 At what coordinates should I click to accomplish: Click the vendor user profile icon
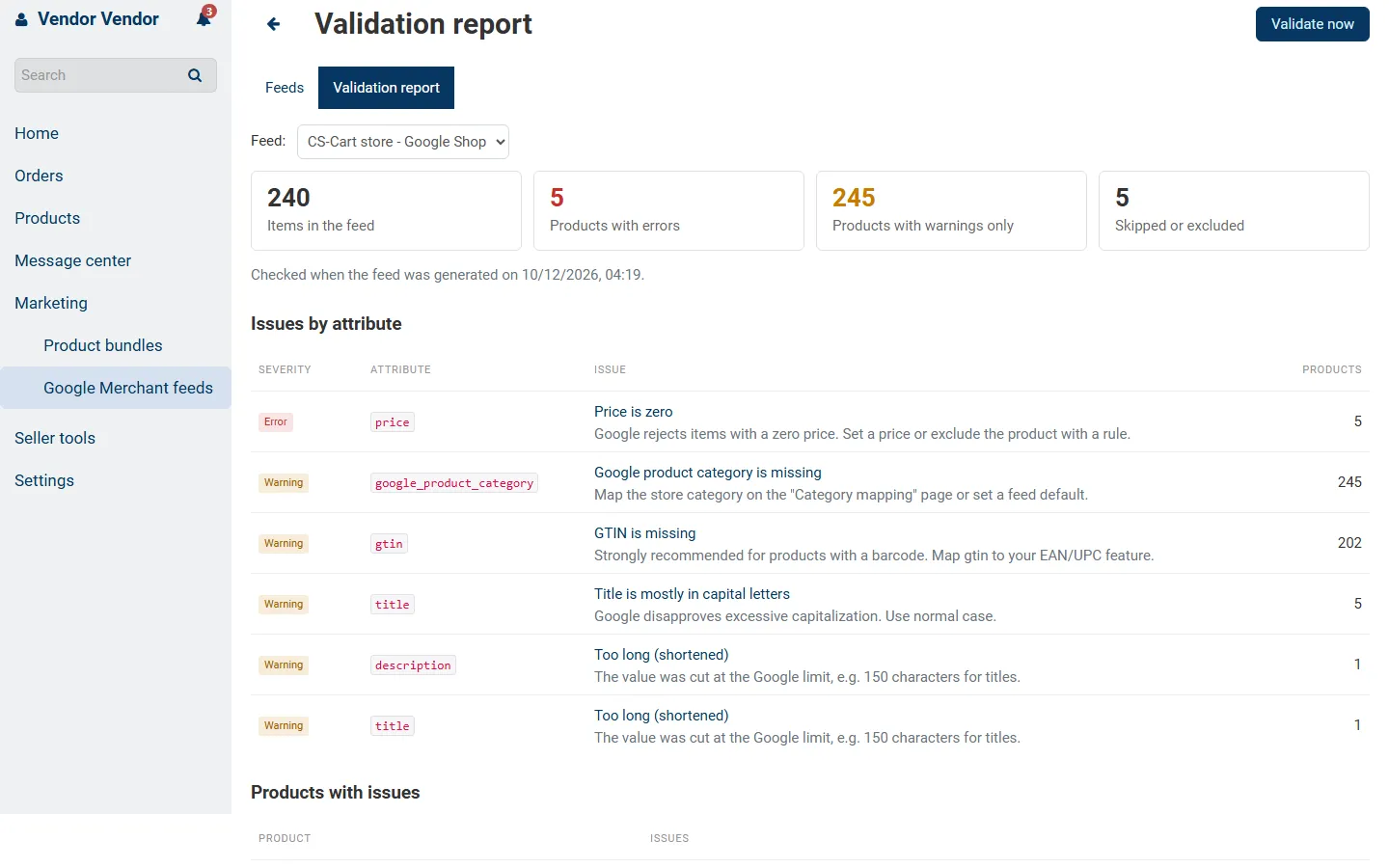click(x=21, y=19)
